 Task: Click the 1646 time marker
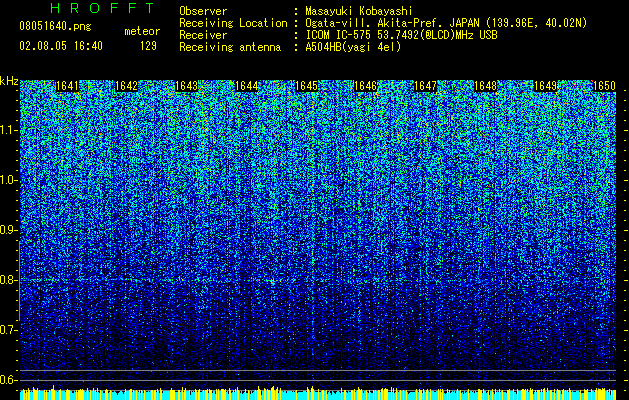pyautogui.click(x=366, y=86)
